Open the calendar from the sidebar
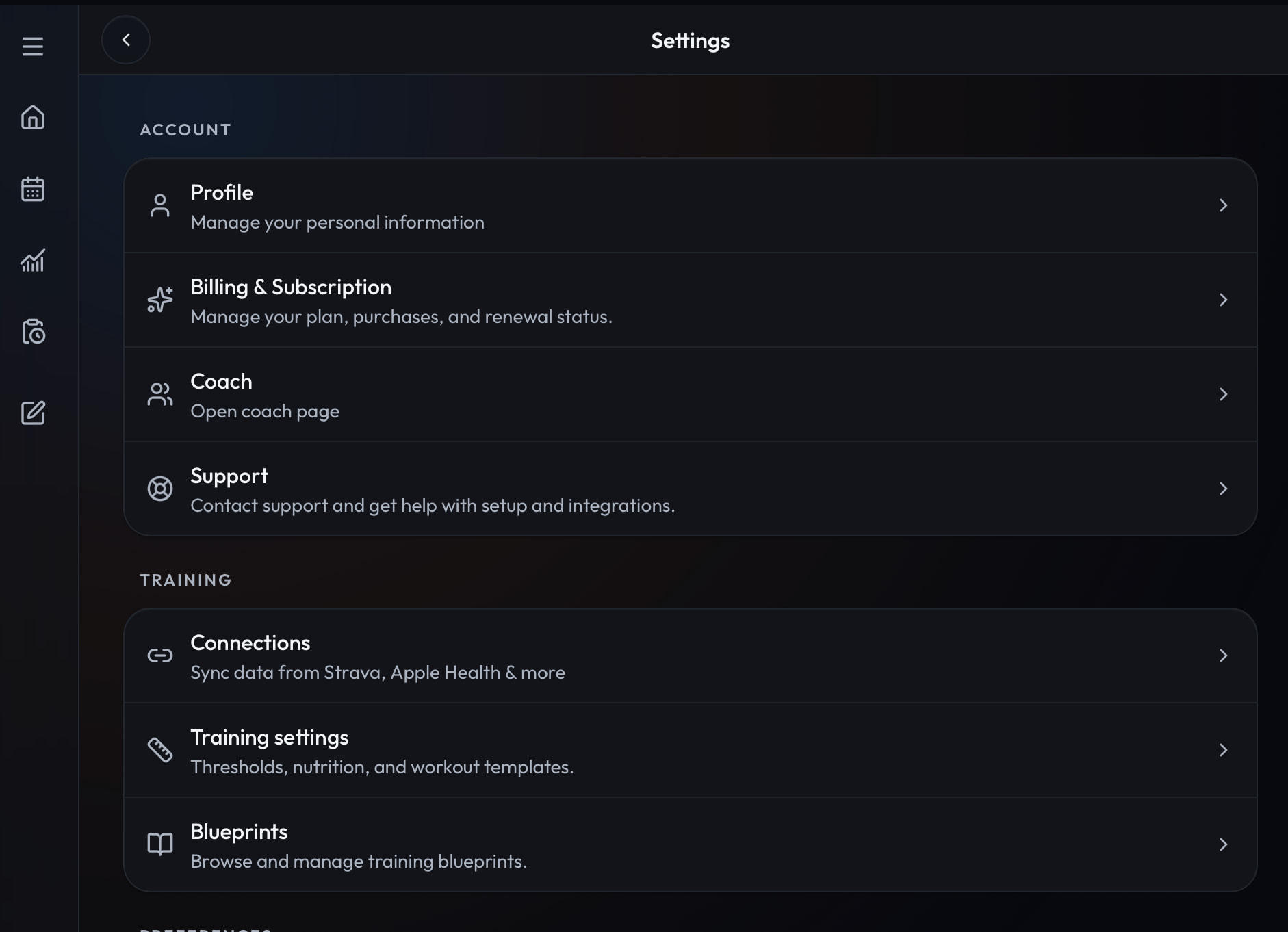Screen dimensions: 1288x932 32,189
